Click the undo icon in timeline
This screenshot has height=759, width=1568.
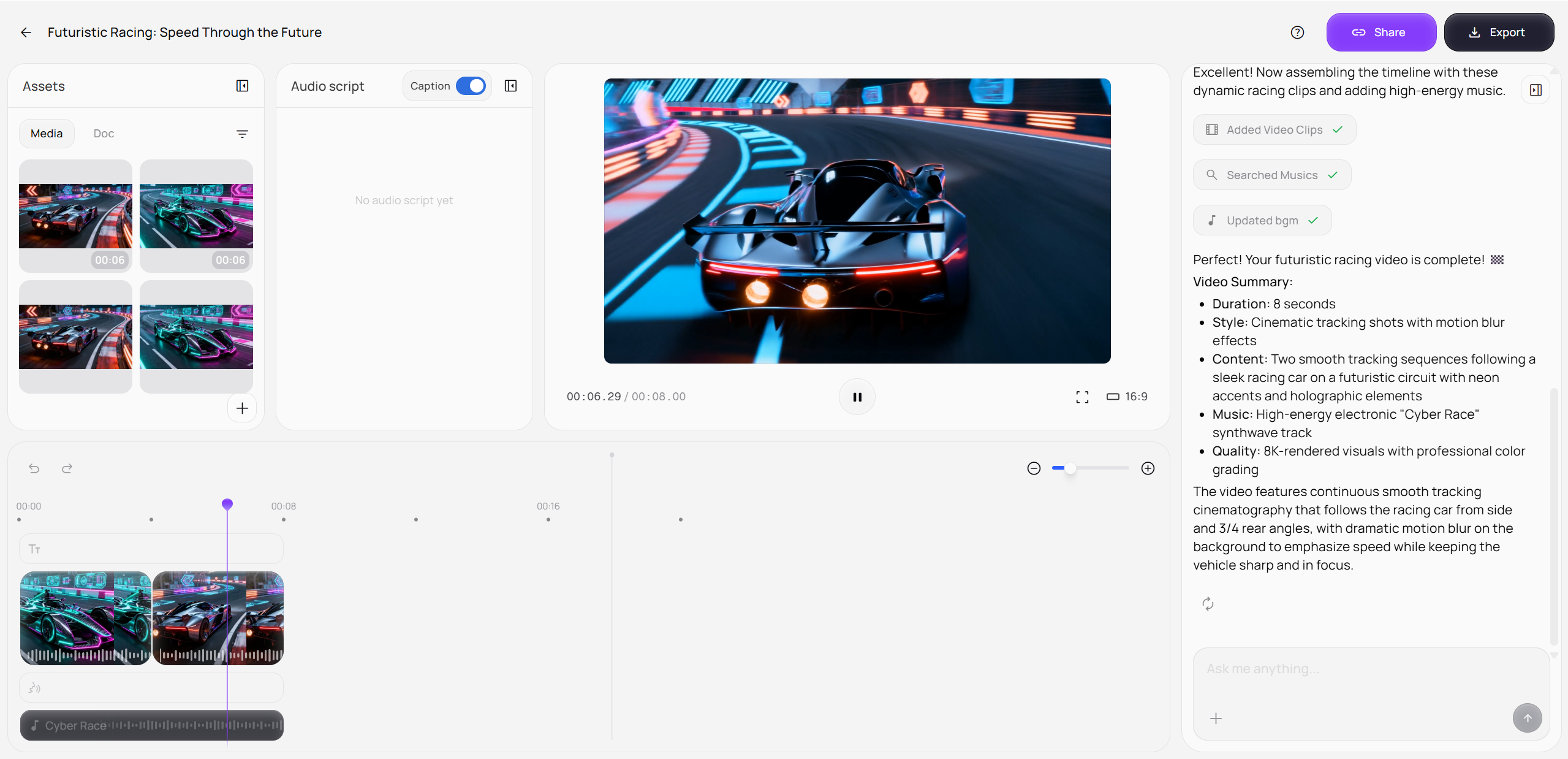34,468
